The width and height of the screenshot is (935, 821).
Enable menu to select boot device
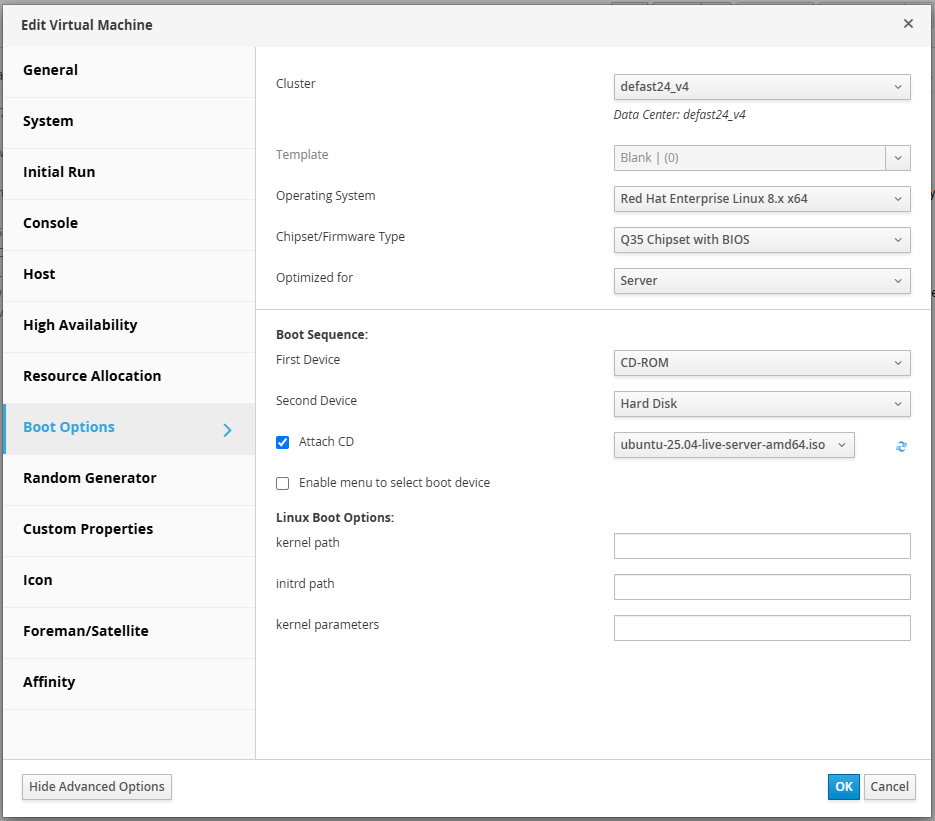pos(283,483)
